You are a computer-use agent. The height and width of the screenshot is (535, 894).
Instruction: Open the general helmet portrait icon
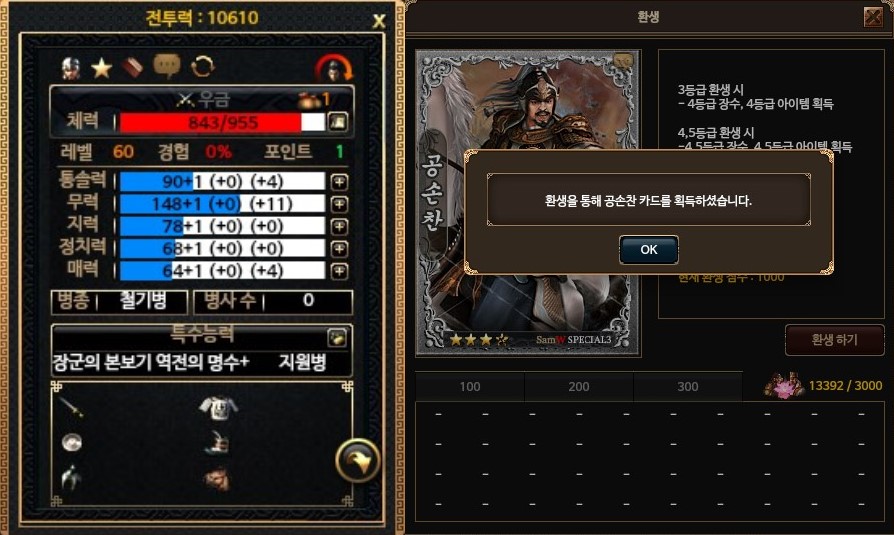[x=71, y=68]
